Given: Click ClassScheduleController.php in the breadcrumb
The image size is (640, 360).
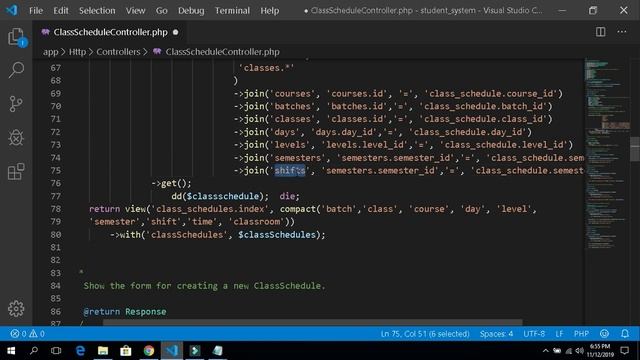Looking at the screenshot, I should point(222,52).
